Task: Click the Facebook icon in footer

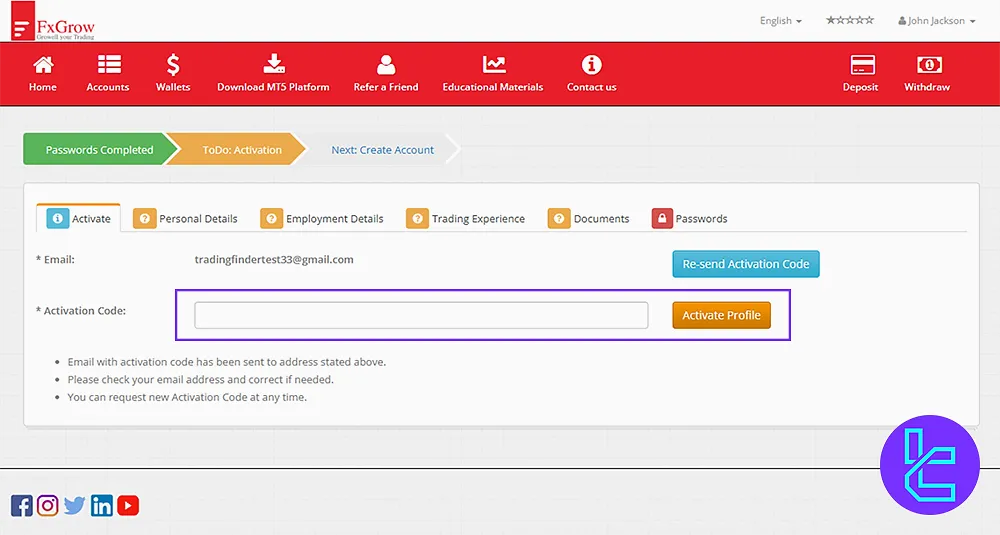Action: (x=22, y=506)
